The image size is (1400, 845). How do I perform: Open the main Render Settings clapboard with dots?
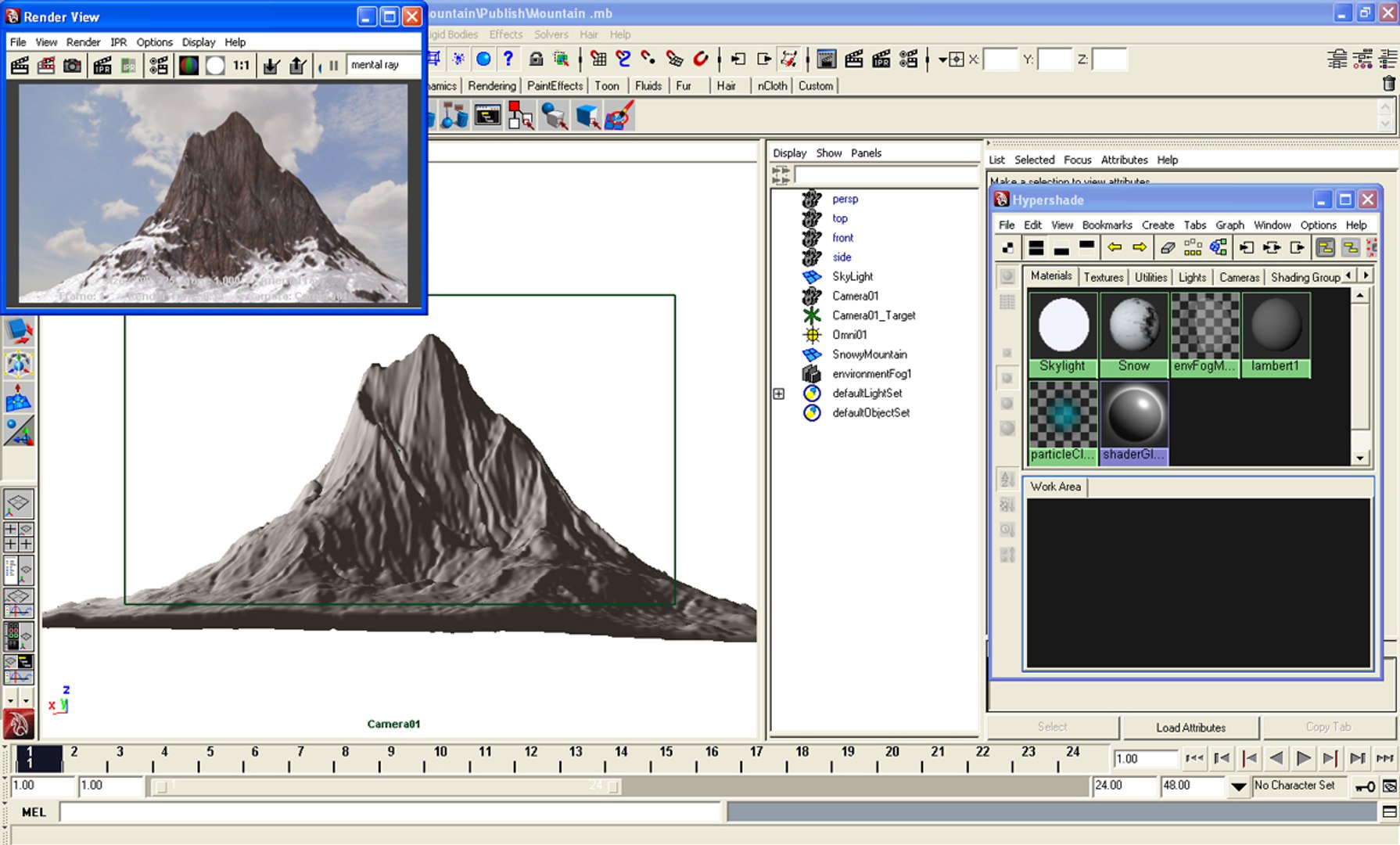(x=908, y=59)
